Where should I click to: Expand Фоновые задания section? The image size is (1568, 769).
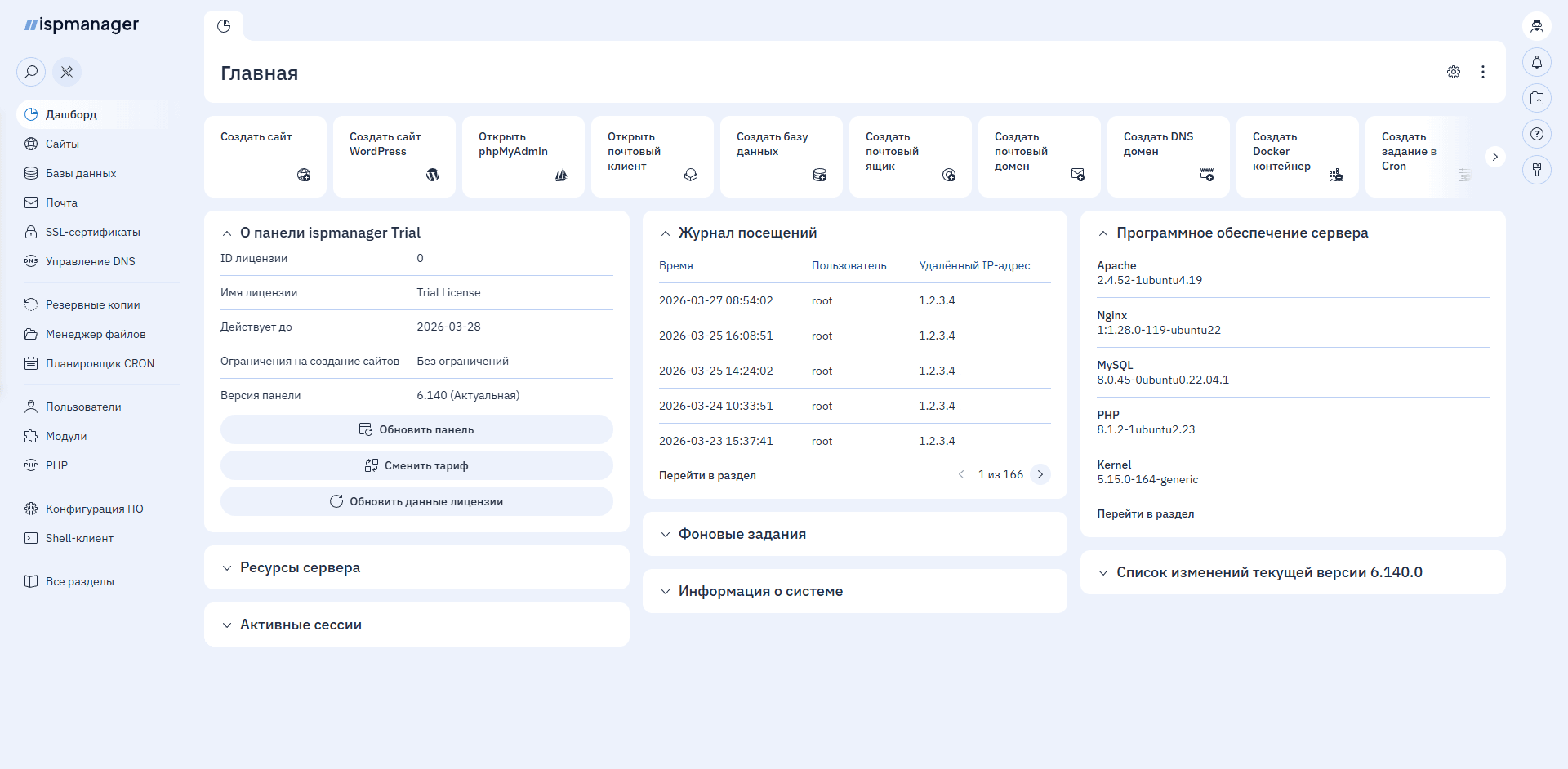click(666, 535)
